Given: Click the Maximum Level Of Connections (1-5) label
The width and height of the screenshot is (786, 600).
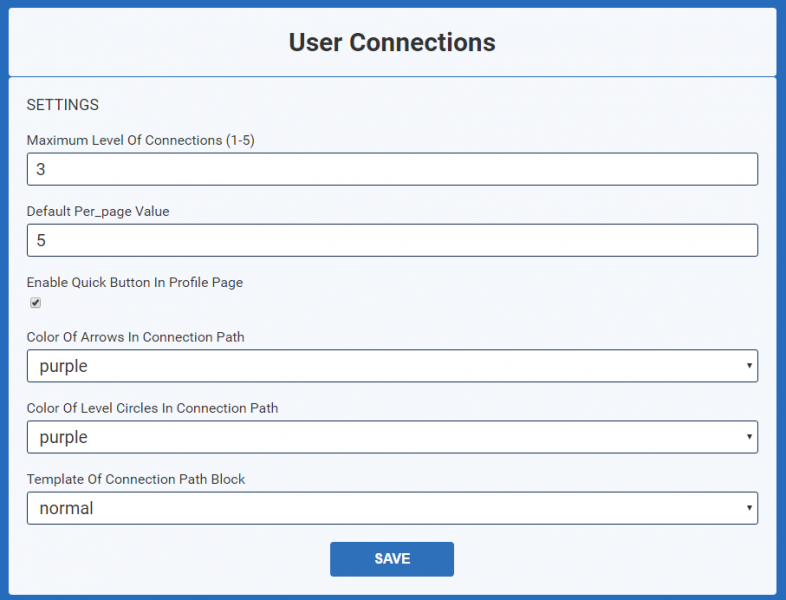Looking at the screenshot, I should [140, 140].
